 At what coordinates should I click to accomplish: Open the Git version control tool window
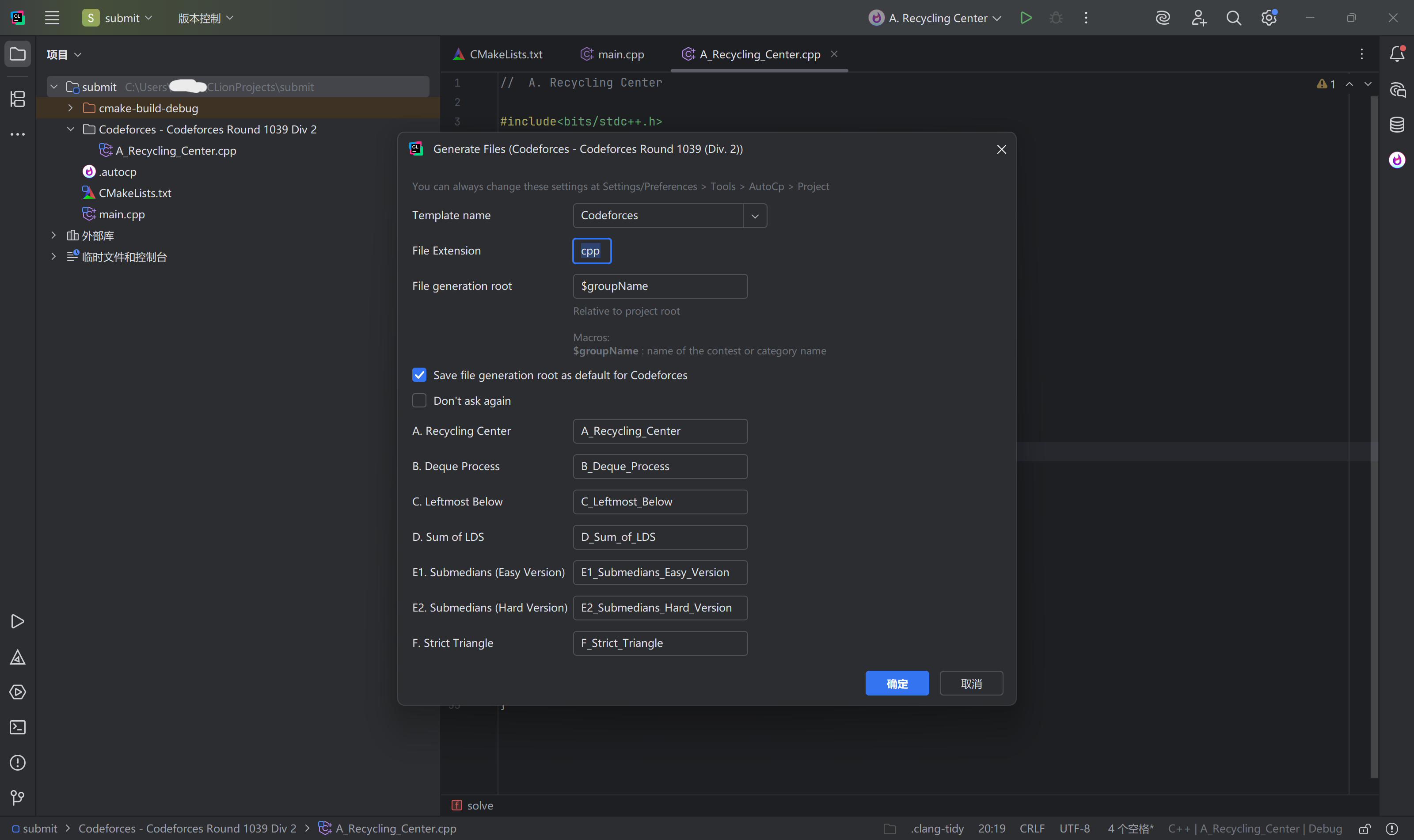click(x=18, y=798)
